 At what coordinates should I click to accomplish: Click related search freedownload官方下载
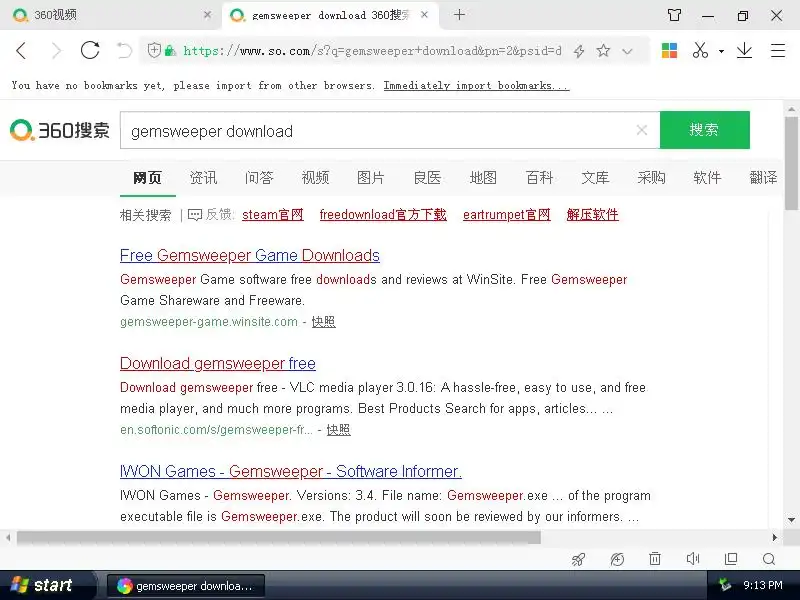point(383,215)
